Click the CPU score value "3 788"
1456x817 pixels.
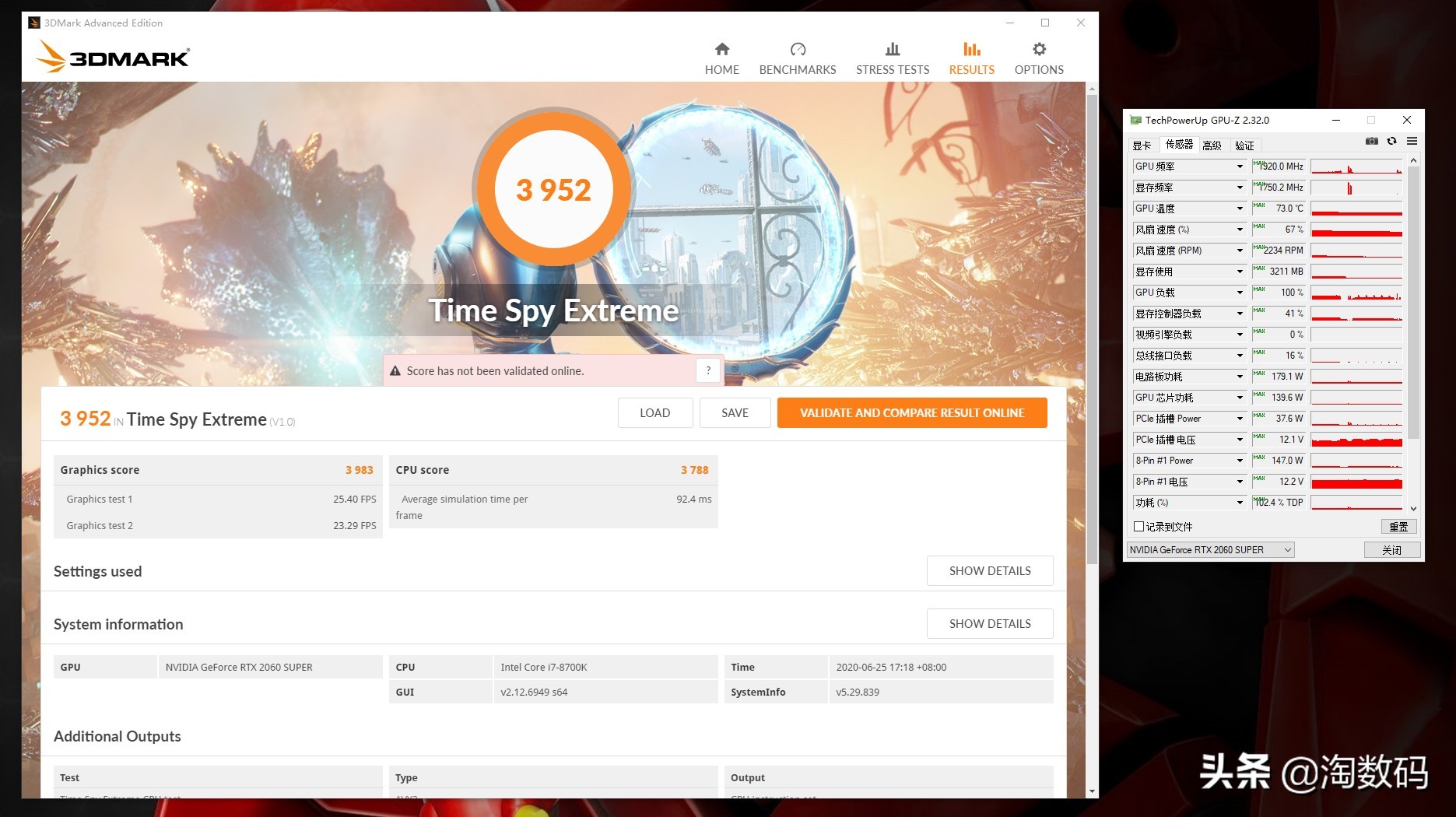[x=695, y=470]
